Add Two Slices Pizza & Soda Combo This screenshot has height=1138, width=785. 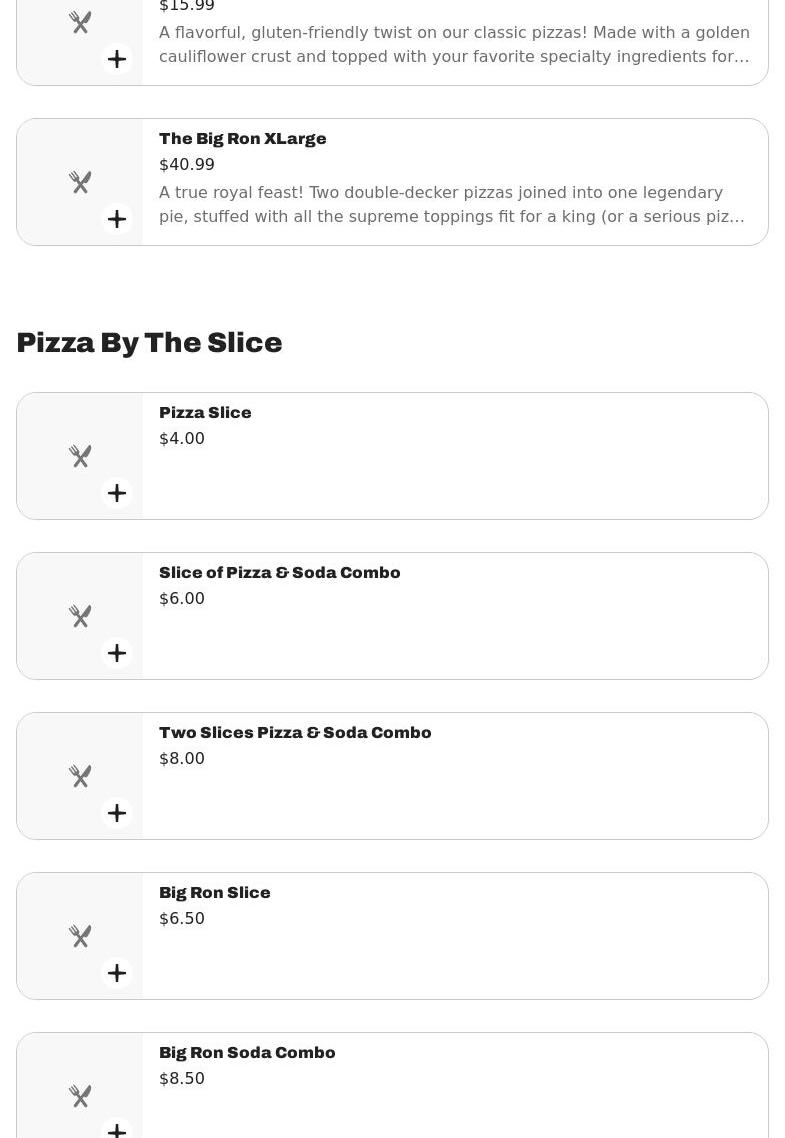tap(117, 813)
